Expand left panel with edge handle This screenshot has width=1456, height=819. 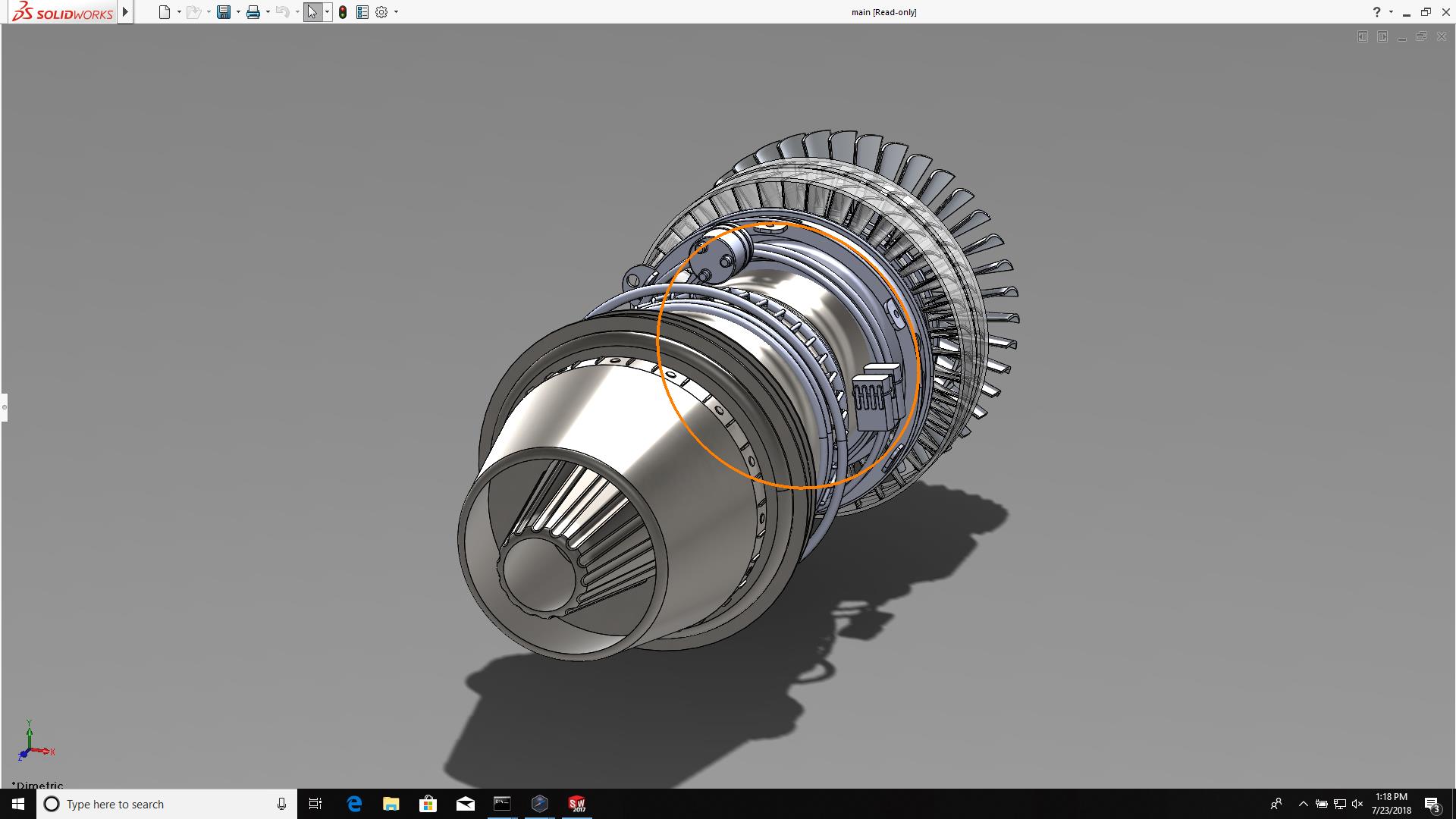point(4,407)
